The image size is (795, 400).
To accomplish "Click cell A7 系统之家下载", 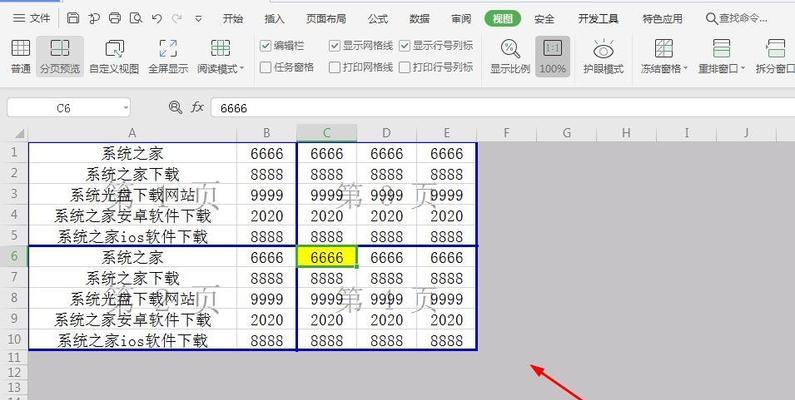I will [x=132, y=278].
